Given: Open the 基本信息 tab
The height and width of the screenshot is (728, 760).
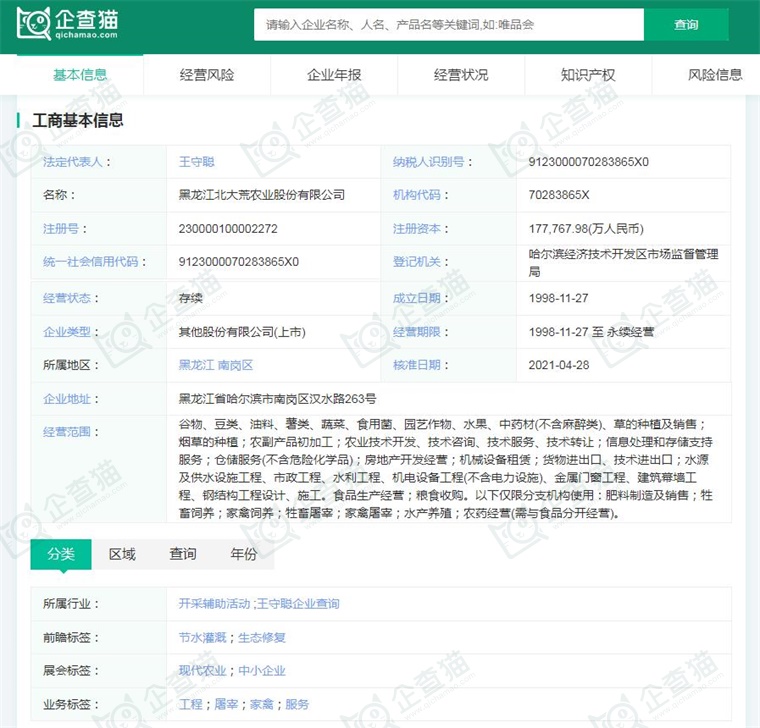Looking at the screenshot, I should [80, 75].
